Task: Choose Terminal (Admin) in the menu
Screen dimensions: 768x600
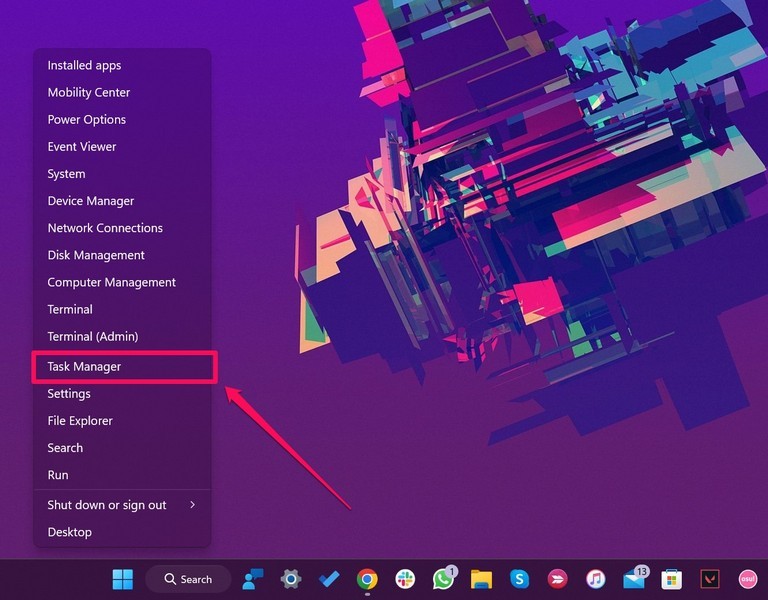Action: [93, 337]
